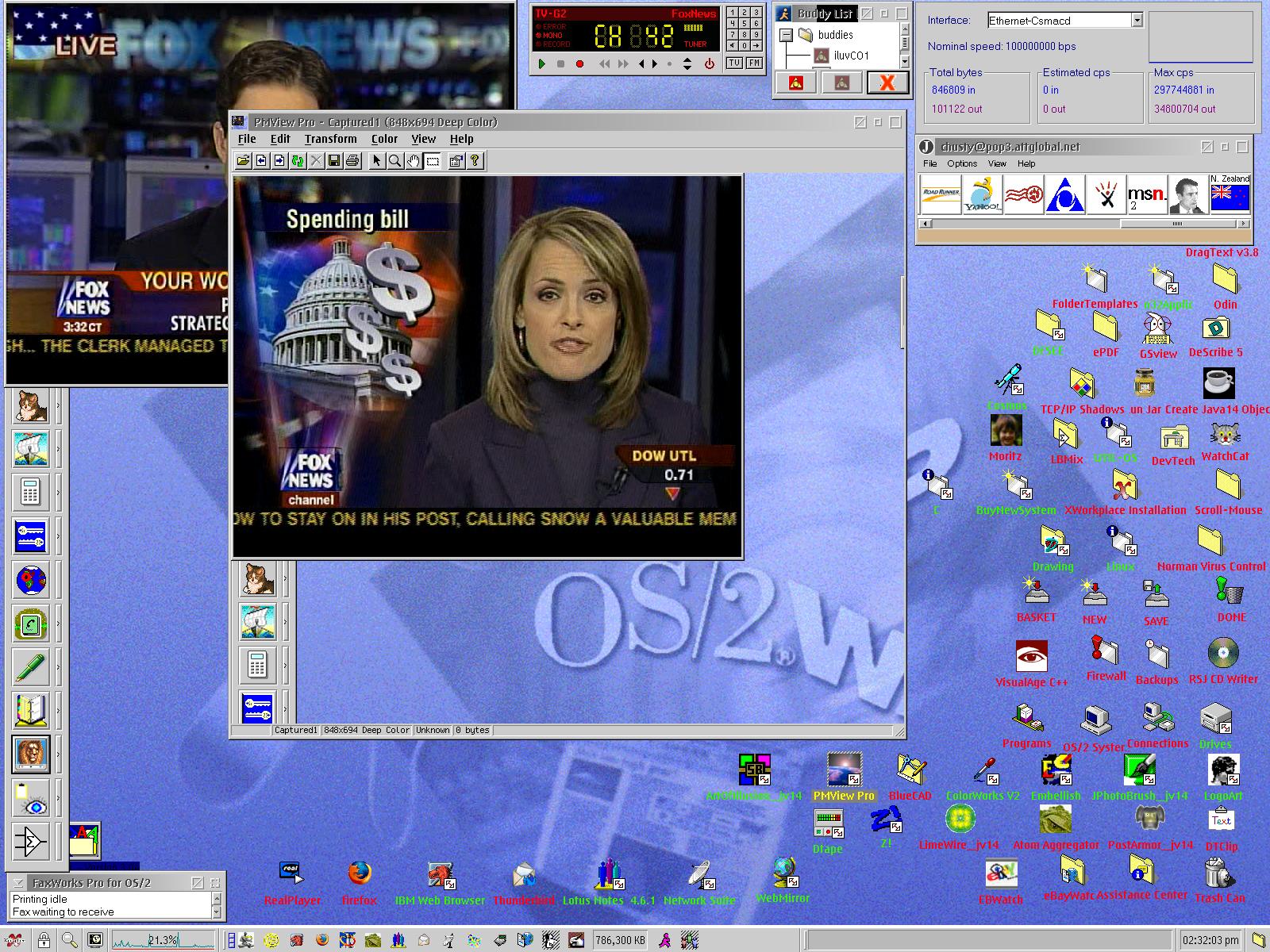Open the LimeWire desktop icon
This screenshot has height=952, width=1270.
(x=960, y=820)
